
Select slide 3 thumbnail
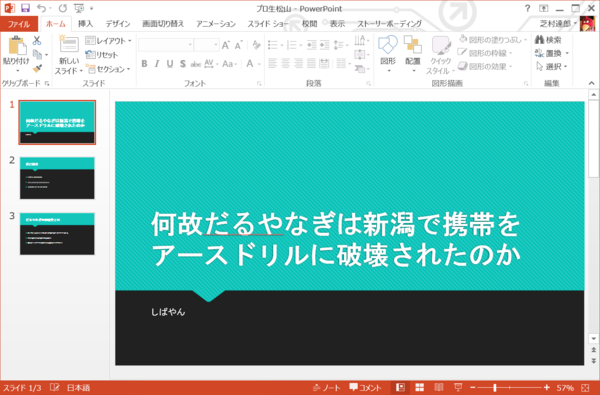(x=57, y=234)
